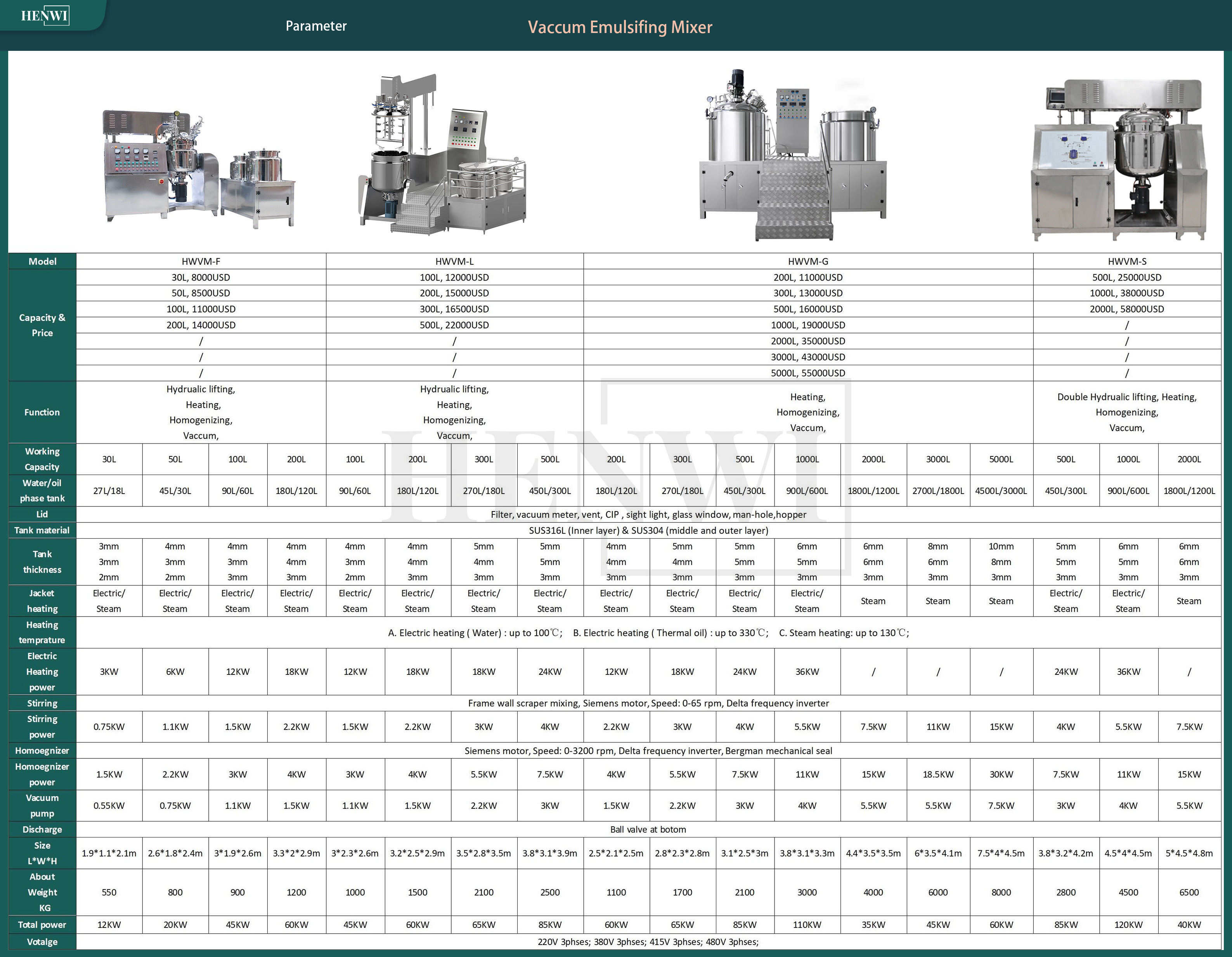The width and height of the screenshot is (1232, 957).
Task: Select the HWVM-F machine product photo
Action: pyautogui.click(x=200, y=169)
